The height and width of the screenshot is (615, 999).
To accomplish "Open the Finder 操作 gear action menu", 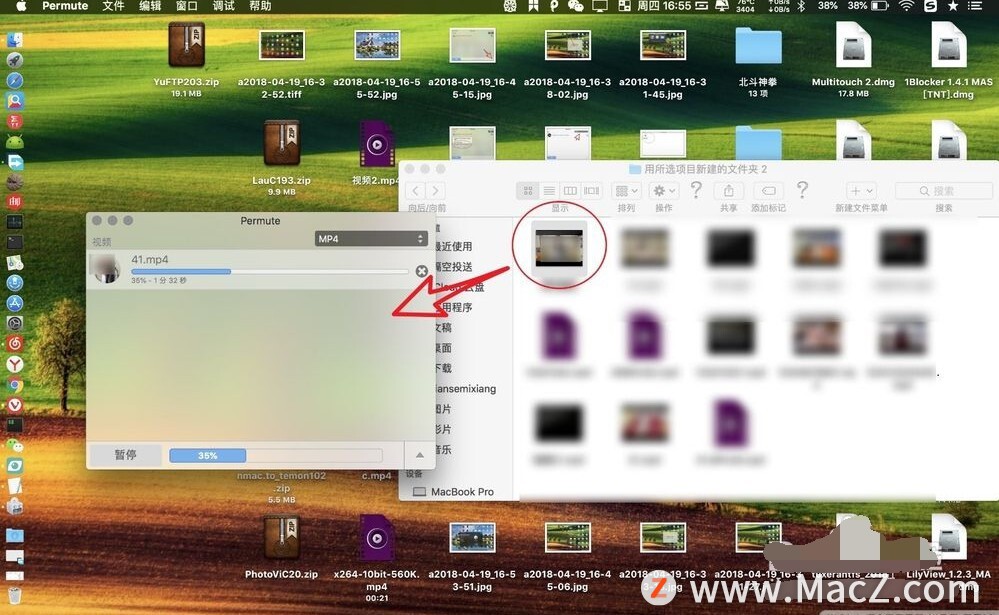I will [664, 191].
